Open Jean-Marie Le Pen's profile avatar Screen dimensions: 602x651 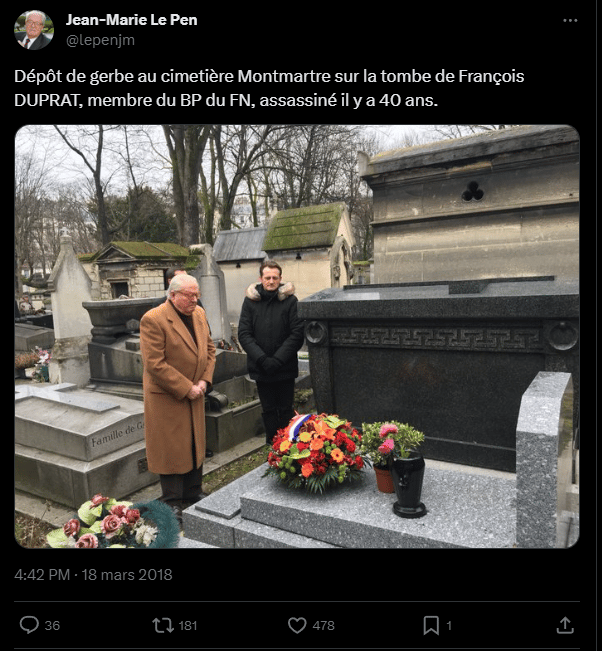[x=34, y=30]
